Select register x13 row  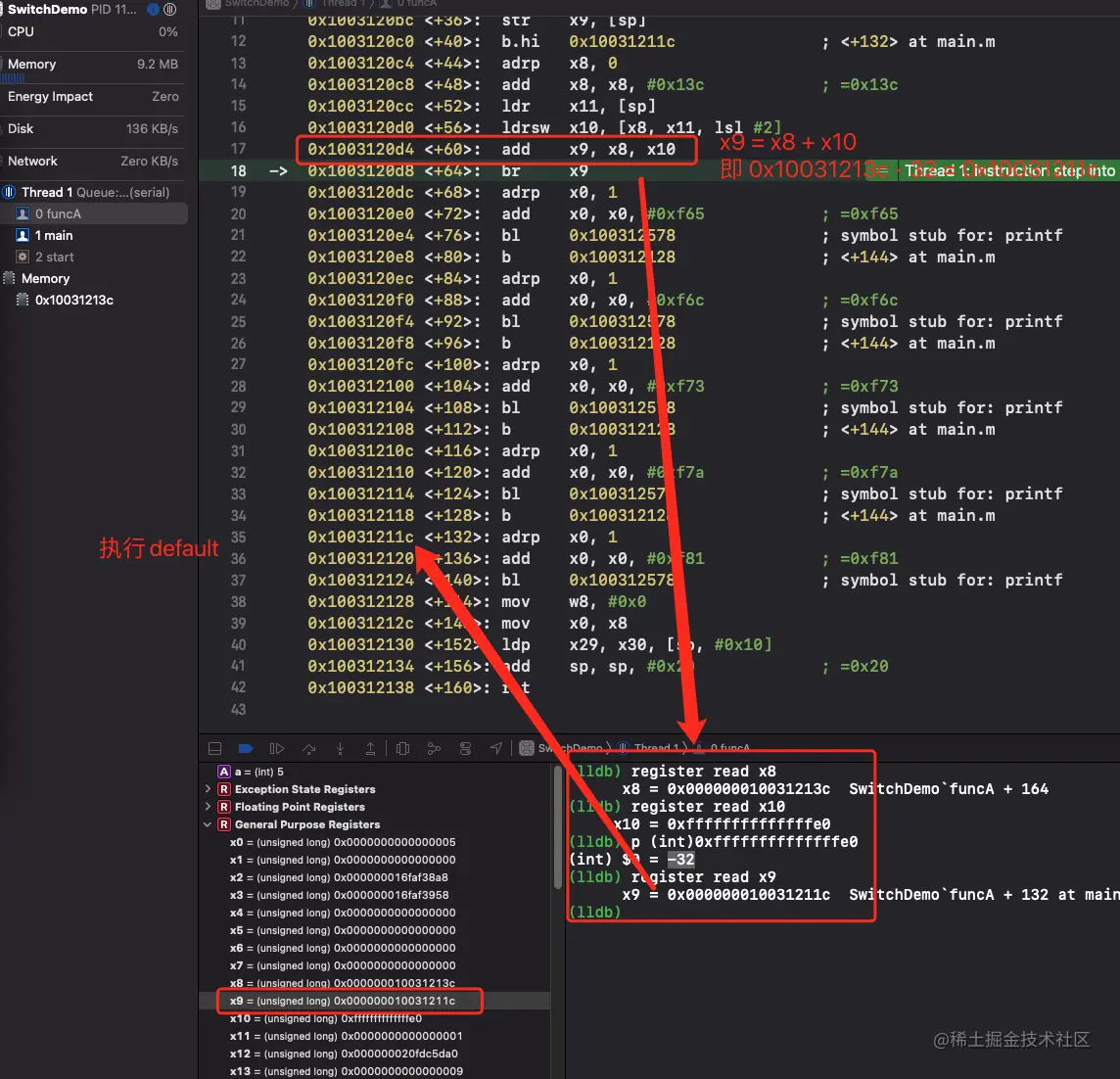tap(374, 1071)
